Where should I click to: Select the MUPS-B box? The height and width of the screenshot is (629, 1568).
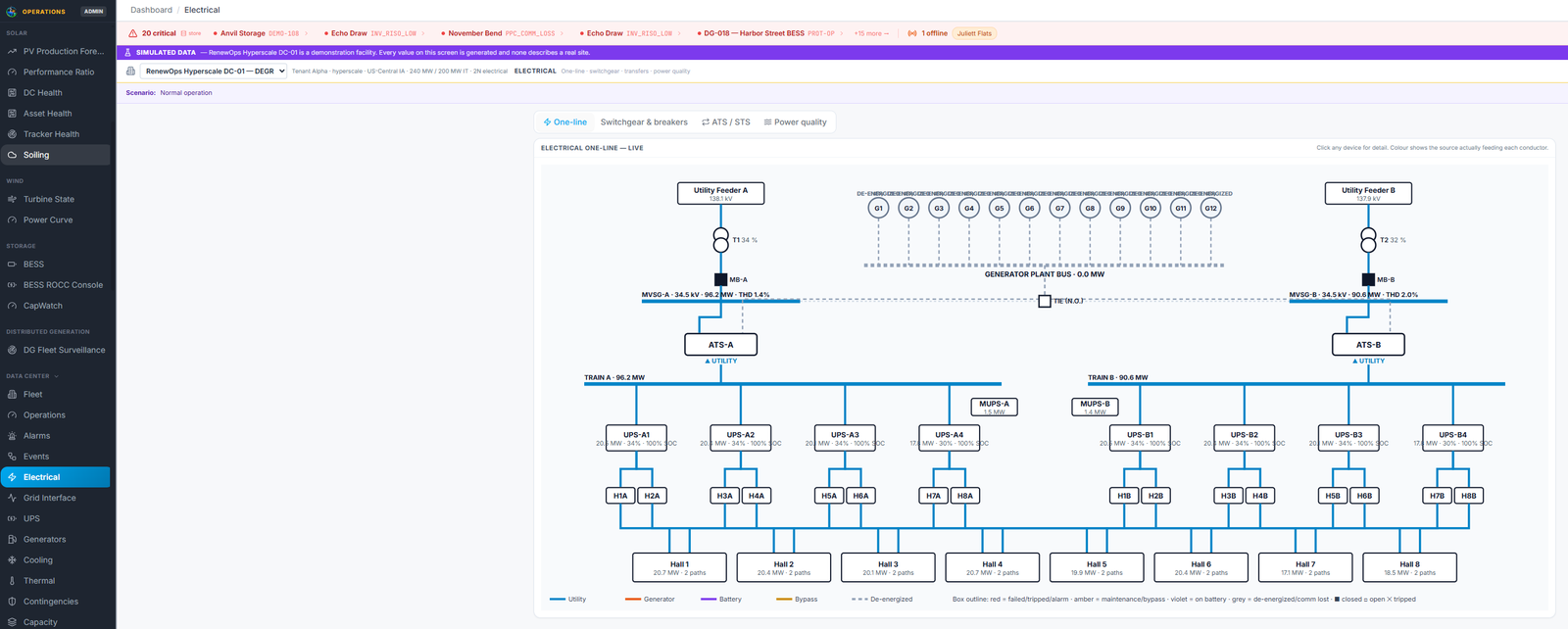point(1095,406)
